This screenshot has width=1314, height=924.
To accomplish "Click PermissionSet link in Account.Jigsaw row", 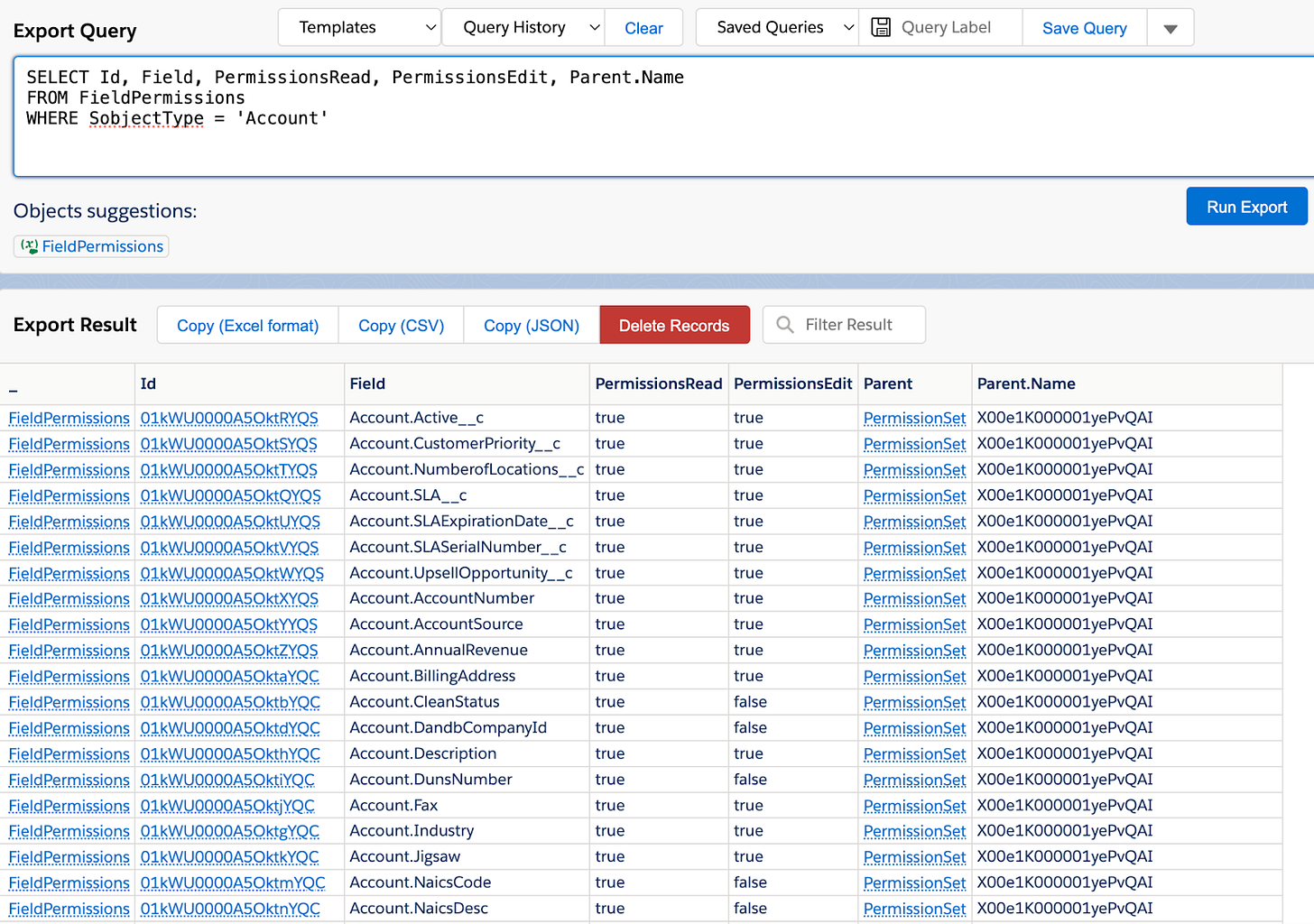I will pos(914,857).
